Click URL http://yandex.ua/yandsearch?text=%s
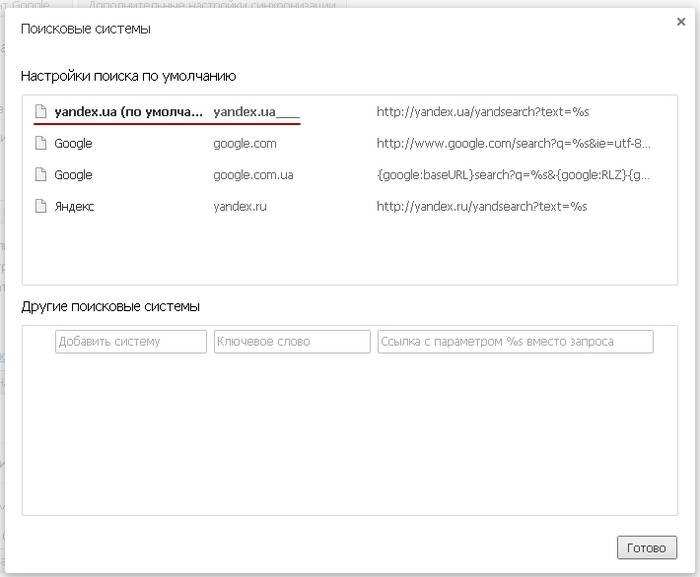The width and height of the screenshot is (700, 577). pyautogui.click(x=483, y=112)
